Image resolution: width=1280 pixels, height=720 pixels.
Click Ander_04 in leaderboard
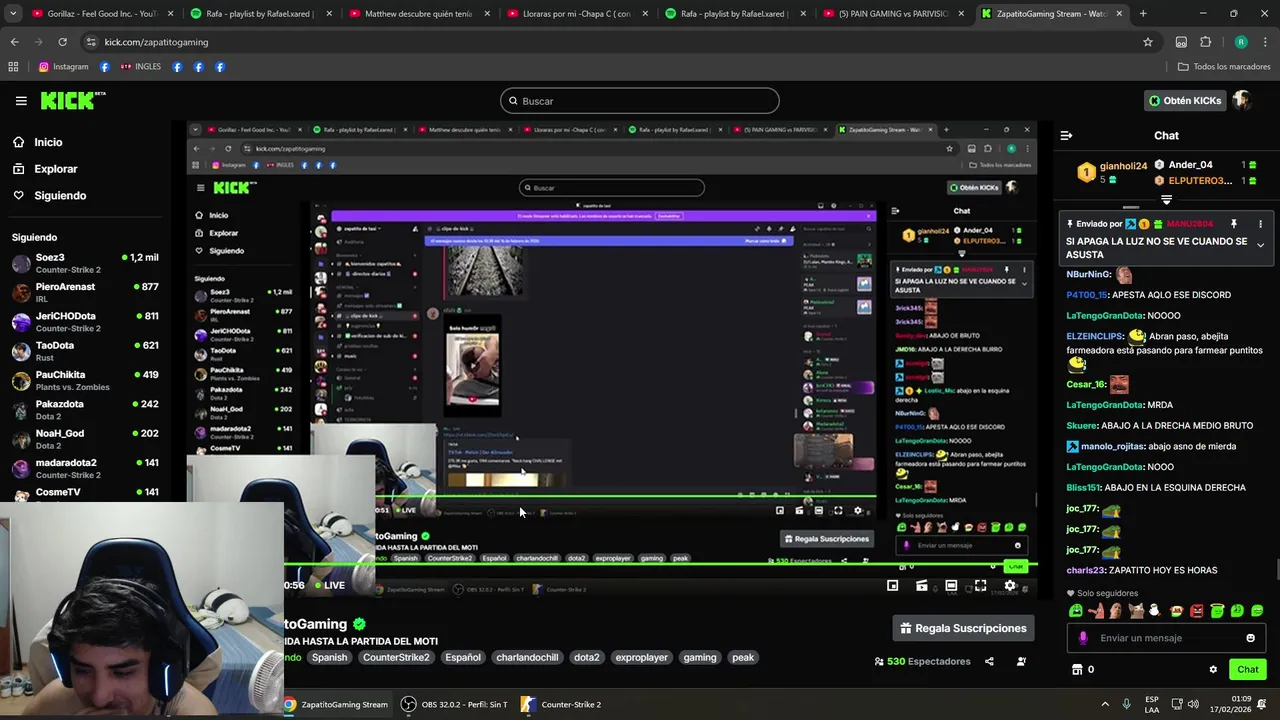[x=1190, y=165]
